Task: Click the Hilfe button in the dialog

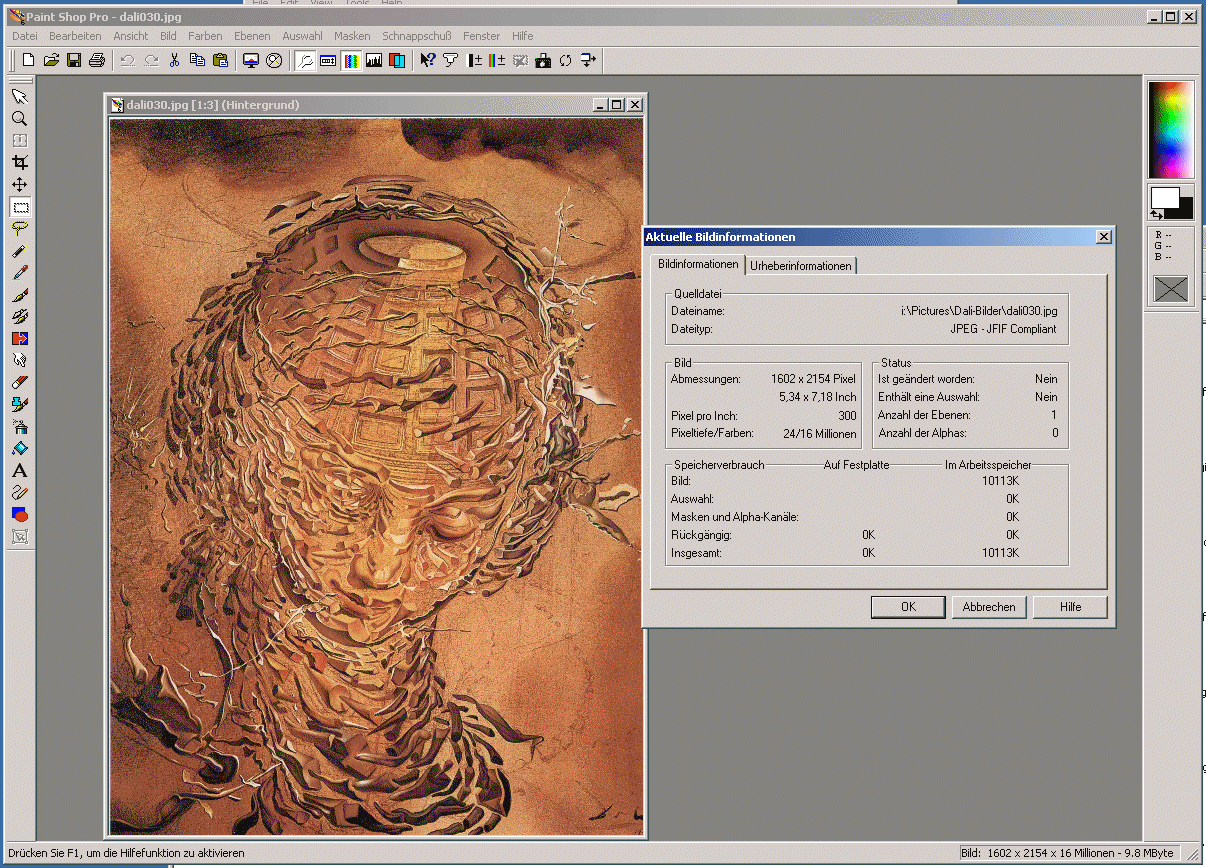Action: pos(1071,607)
